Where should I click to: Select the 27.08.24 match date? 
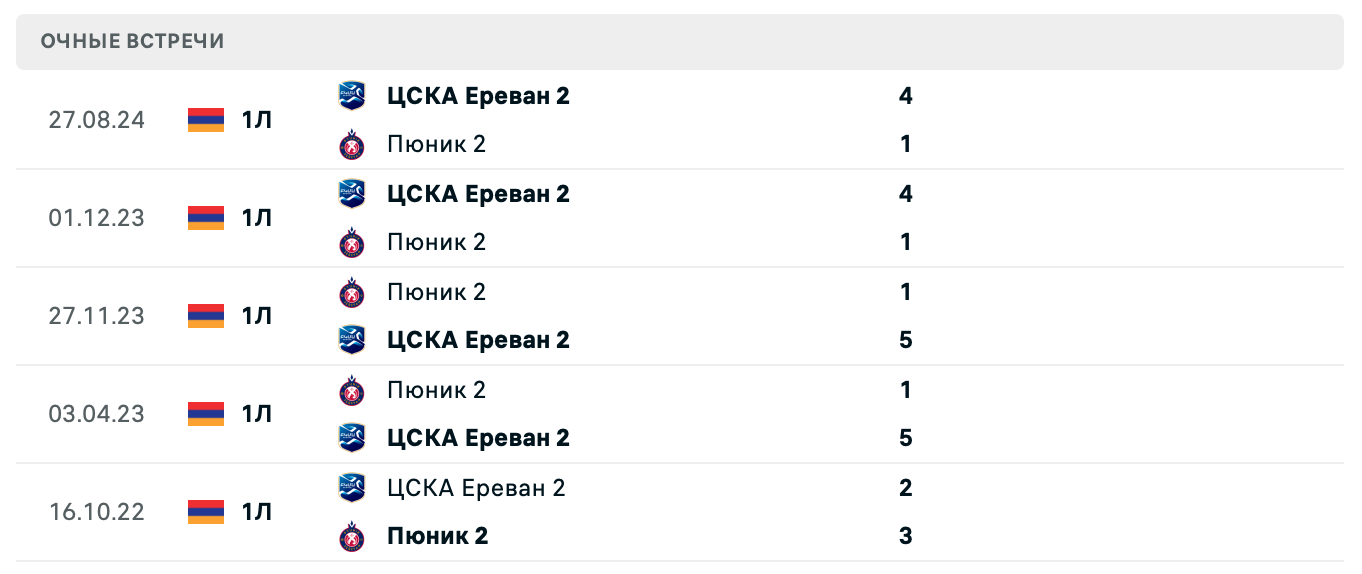96,120
